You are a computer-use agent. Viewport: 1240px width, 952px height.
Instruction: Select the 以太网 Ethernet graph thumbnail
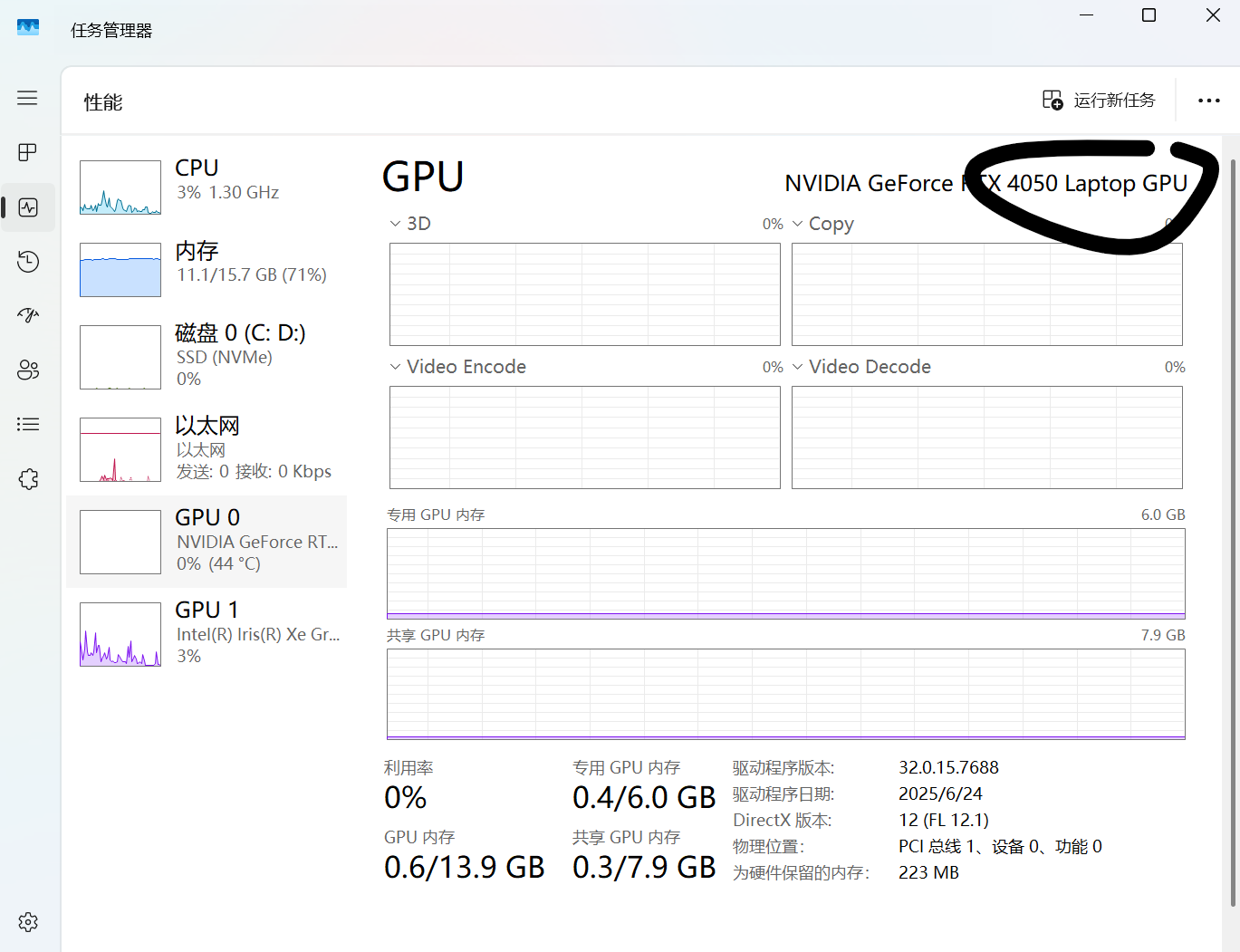(120, 449)
